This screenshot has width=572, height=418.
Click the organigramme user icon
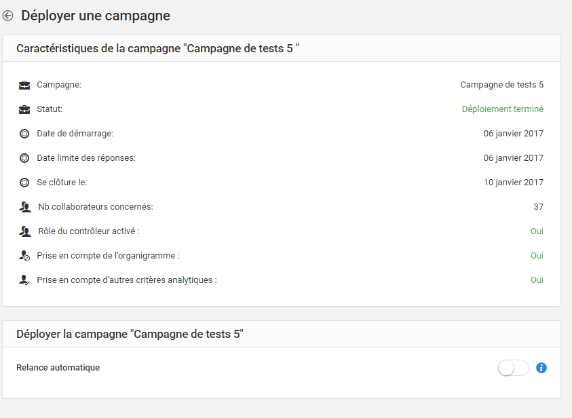pos(24,256)
